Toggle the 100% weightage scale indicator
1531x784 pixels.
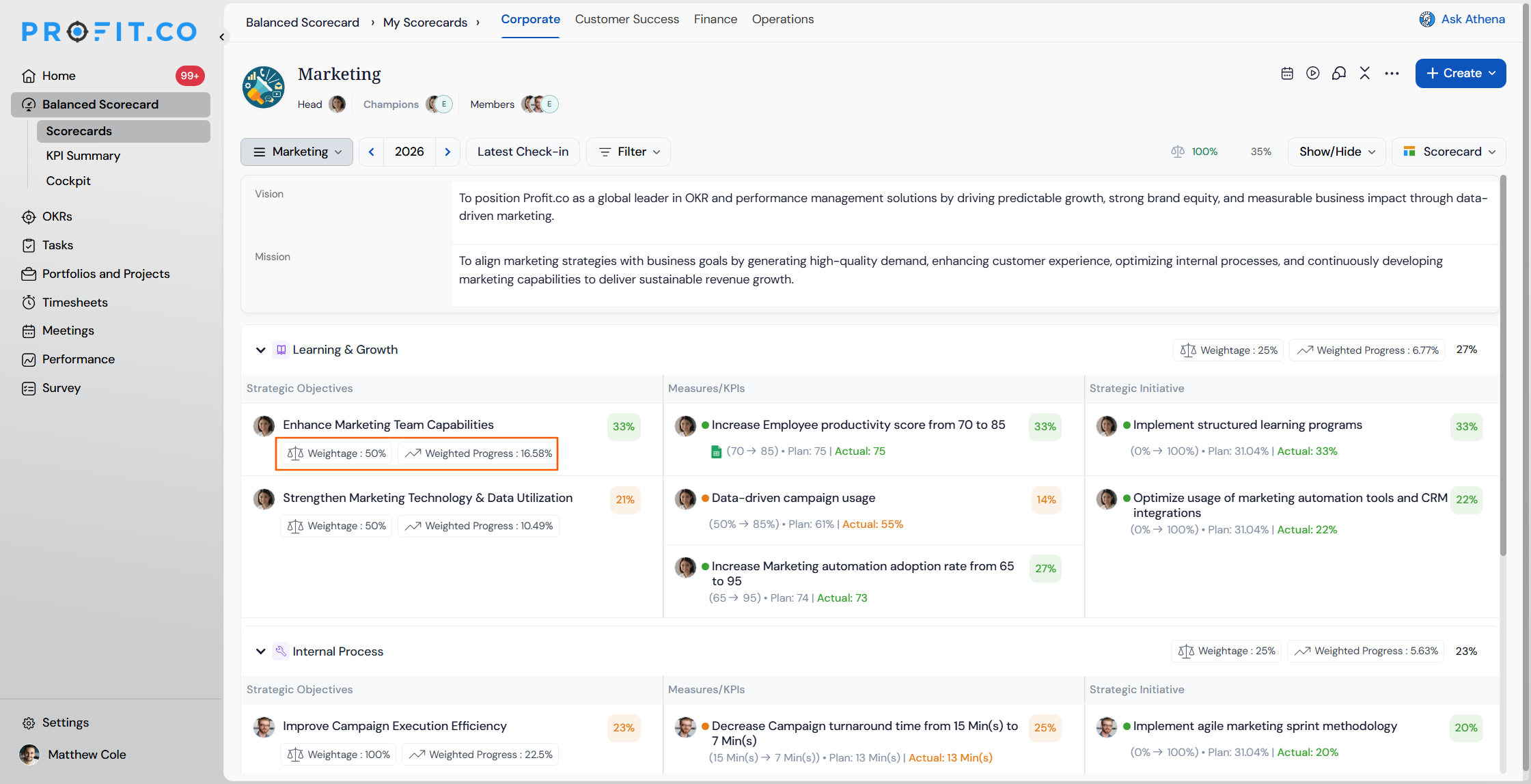pos(1194,152)
